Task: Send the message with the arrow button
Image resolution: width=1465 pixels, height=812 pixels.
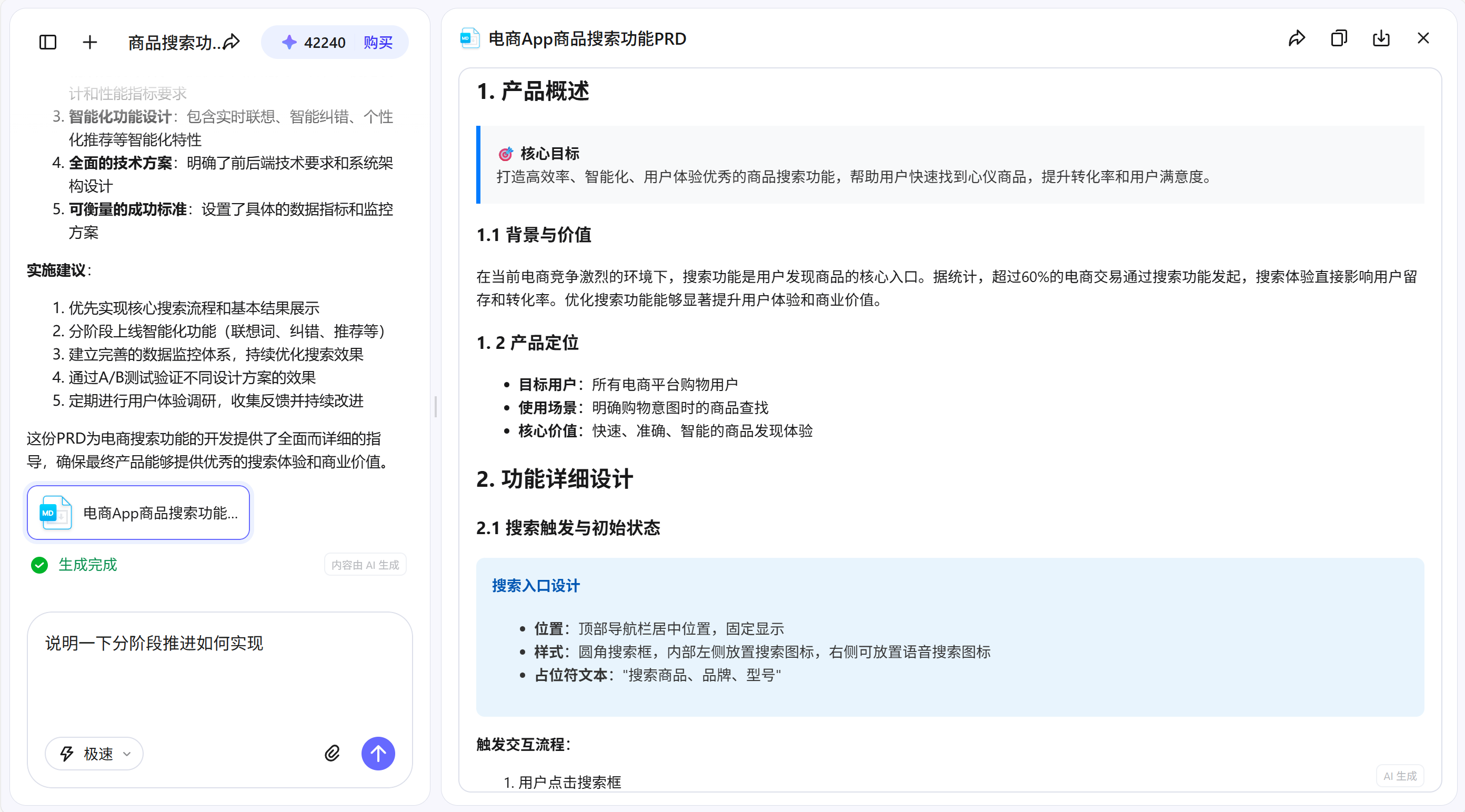Action: pos(378,753)
